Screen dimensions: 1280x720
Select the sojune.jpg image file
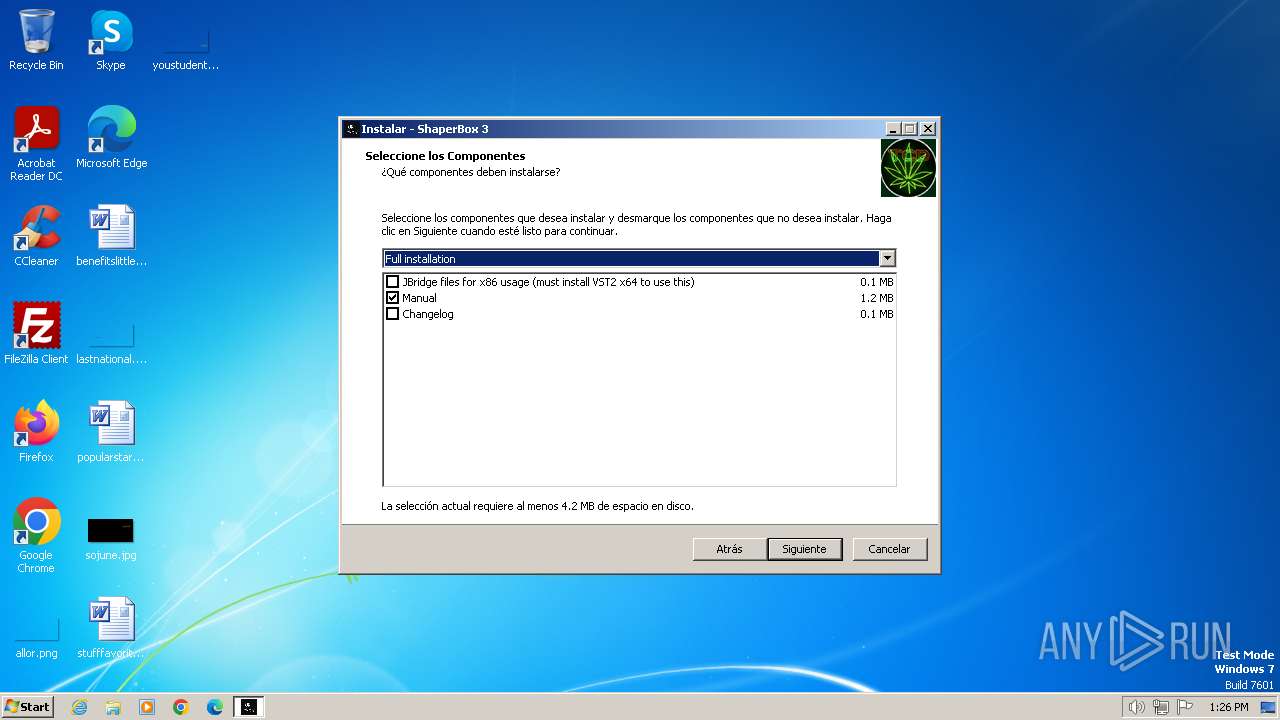point(111,538)
